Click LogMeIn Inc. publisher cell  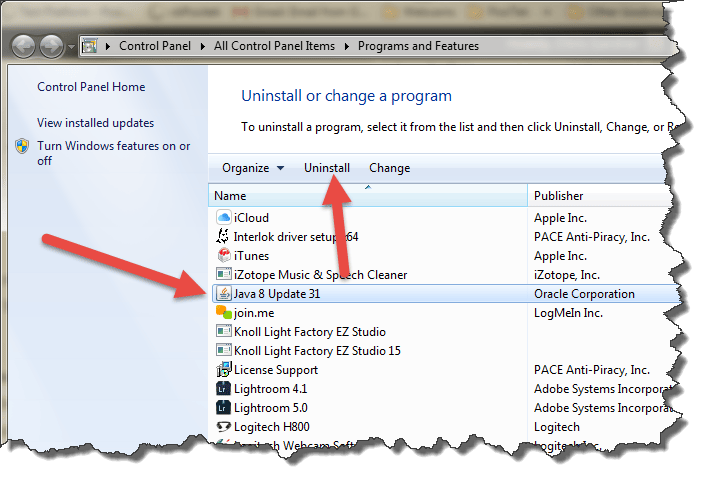pos(569,313)
